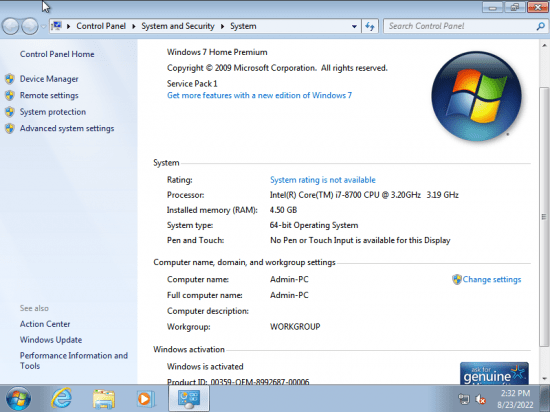This screenshot has width=550, height=412.
Task: Click the Back navigation button
Action: pyautogui.click(x=11, y=26)
